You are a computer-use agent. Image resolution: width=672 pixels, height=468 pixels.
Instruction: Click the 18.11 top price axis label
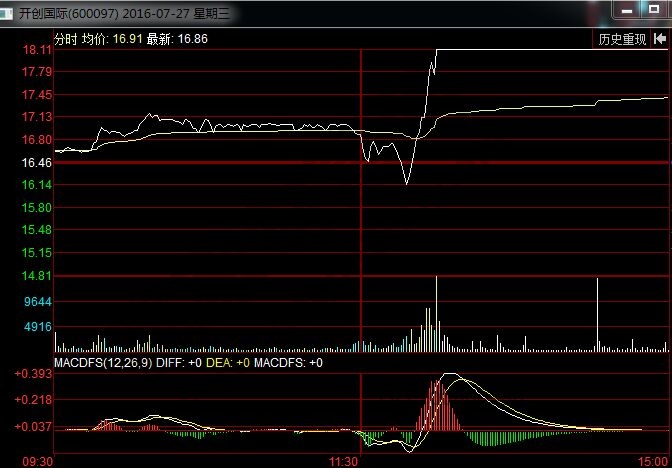click(x=38, y=50)
